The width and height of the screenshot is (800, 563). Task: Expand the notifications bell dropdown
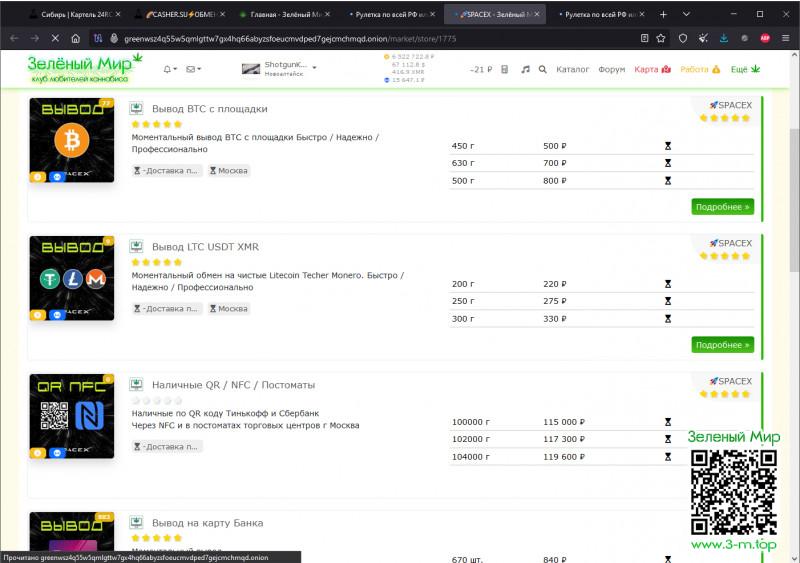click(170, 70)
